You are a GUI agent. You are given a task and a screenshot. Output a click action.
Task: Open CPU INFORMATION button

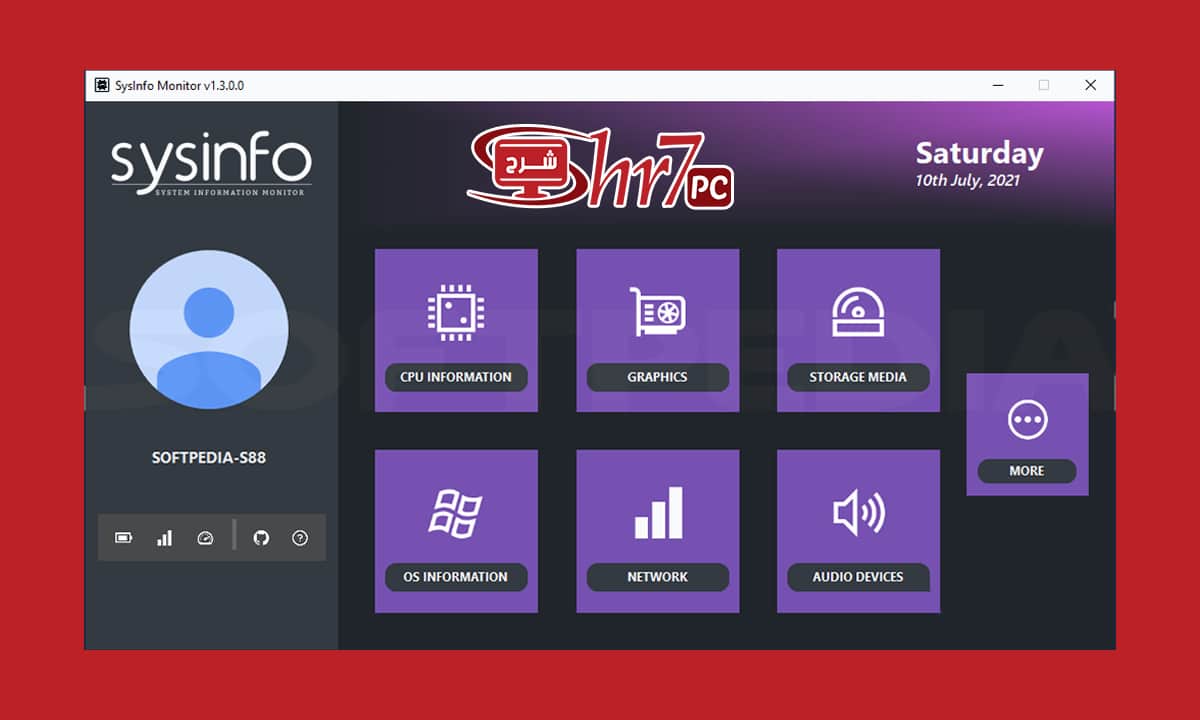click(x=456, y=377)
